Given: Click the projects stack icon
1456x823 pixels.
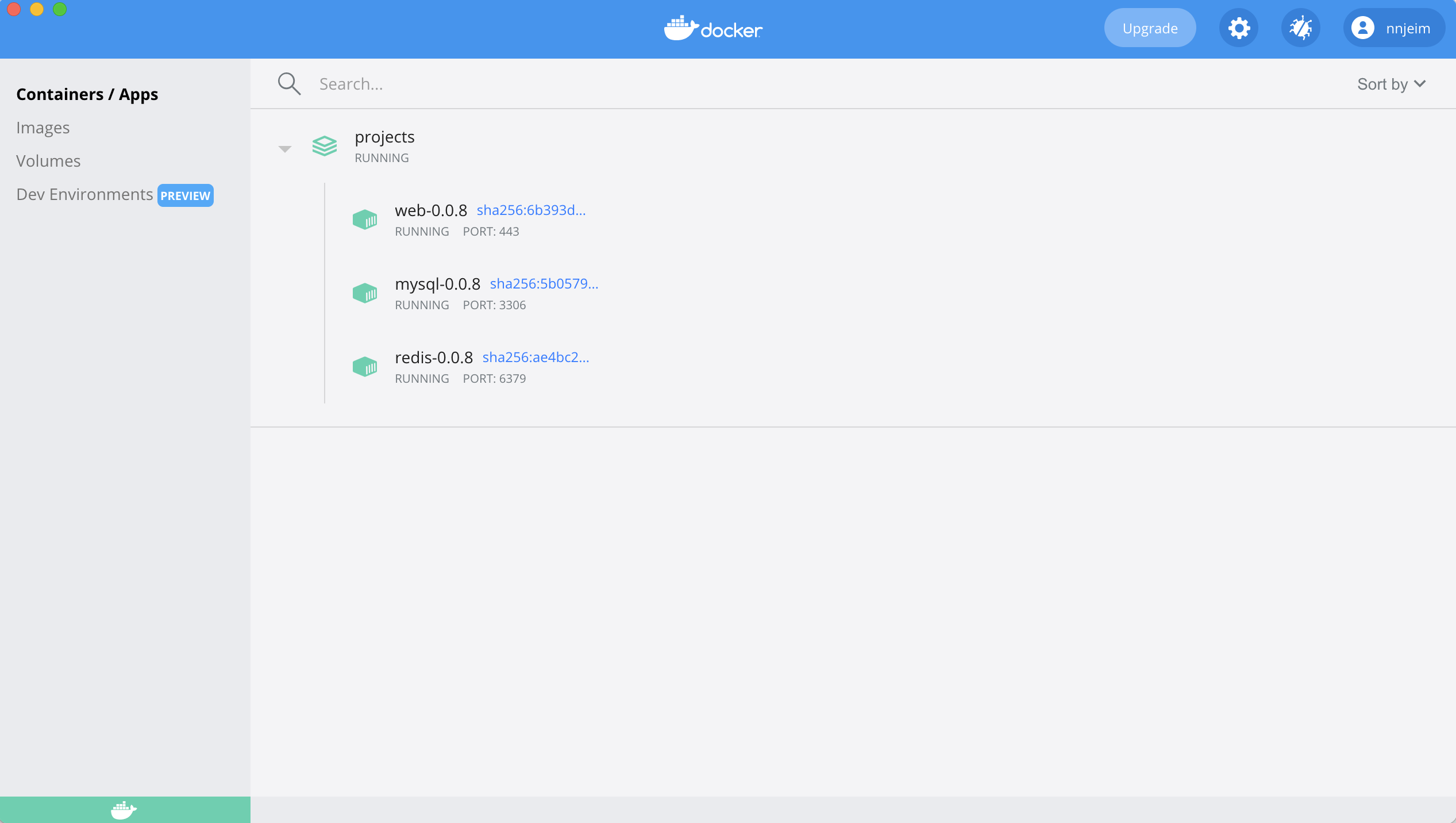Looking at the screenshot, I should pyautogui.click(x=324, y=146).
